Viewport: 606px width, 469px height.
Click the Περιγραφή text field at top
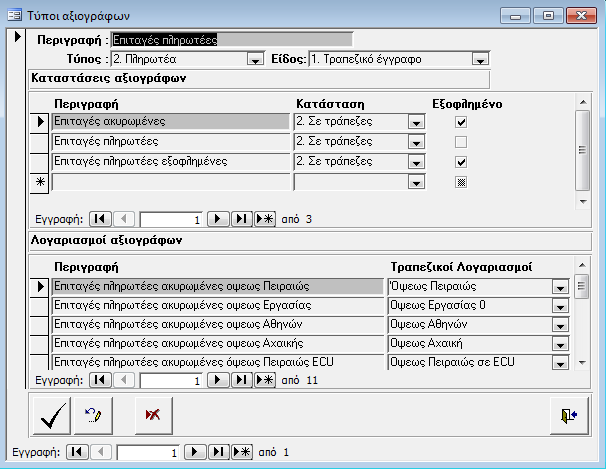tap(231, 40)
